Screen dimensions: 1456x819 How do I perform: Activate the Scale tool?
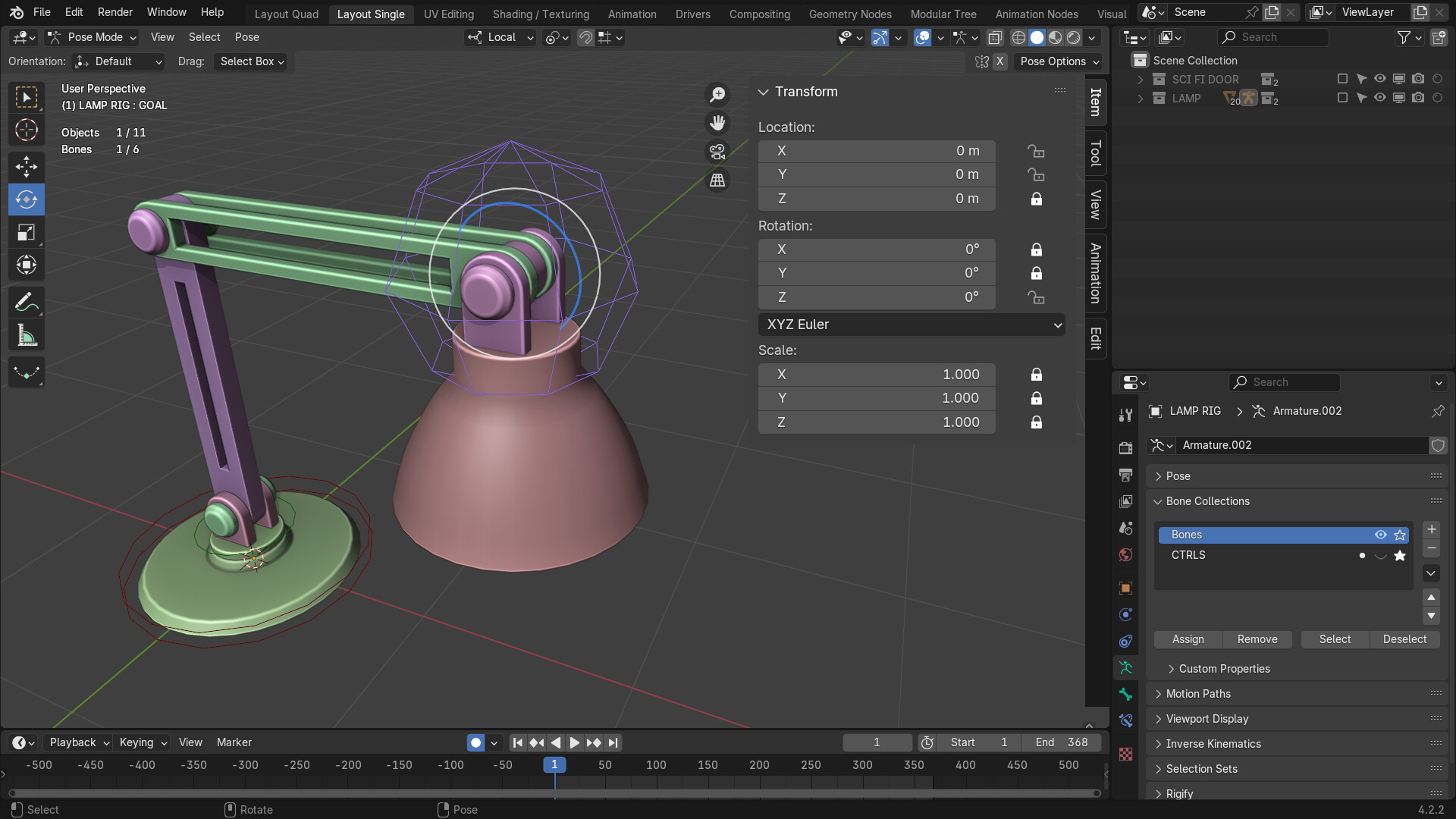point(27,232)
